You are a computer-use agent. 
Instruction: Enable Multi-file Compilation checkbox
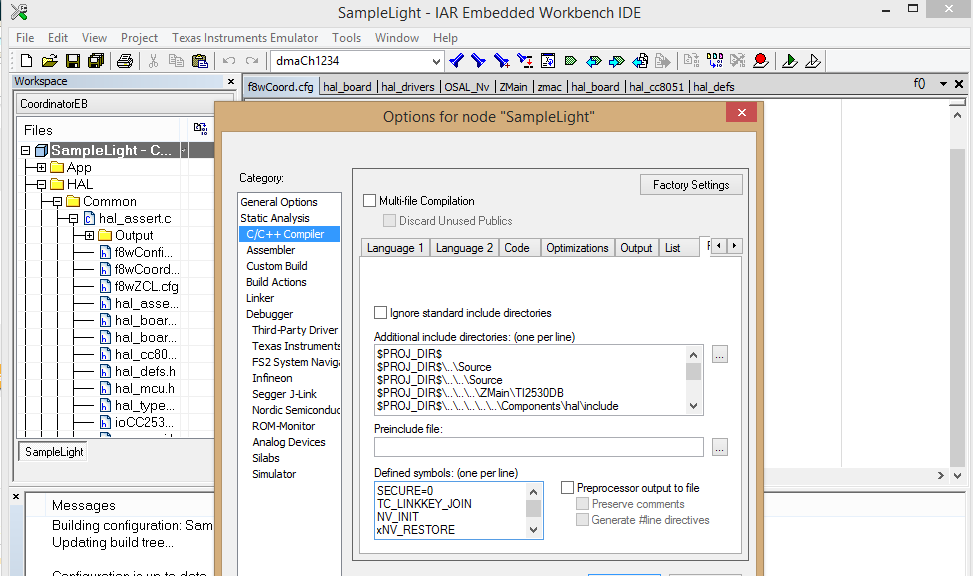tap(369, 200)
